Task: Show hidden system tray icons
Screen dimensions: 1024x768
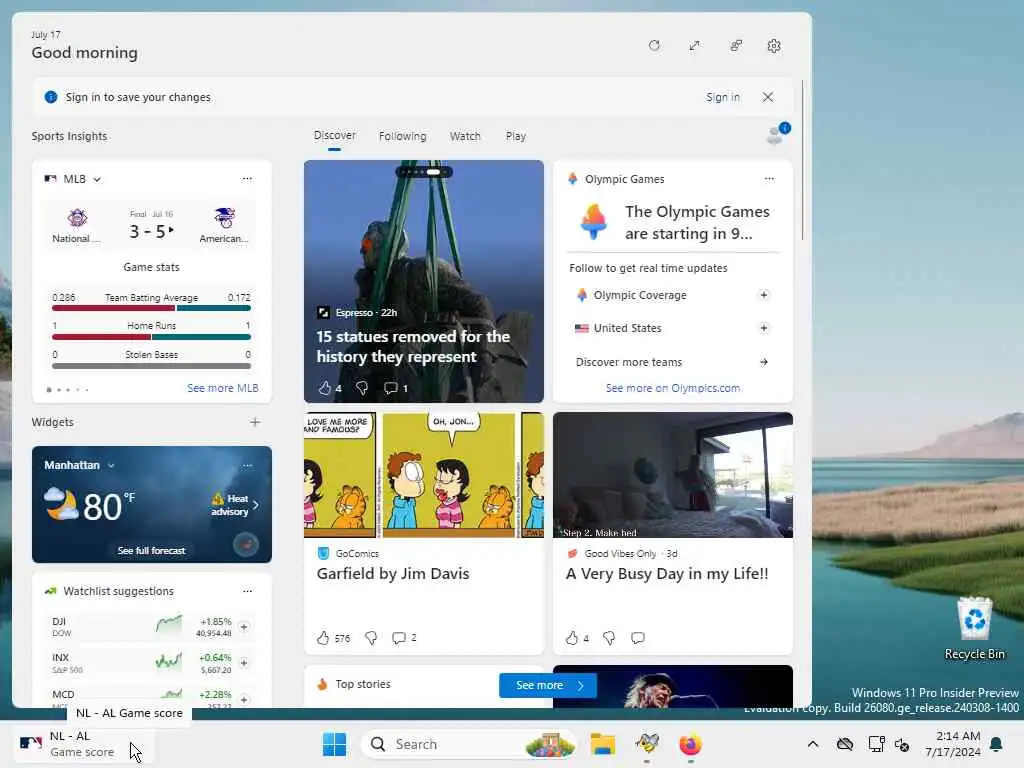Action: tap(812, 744)
